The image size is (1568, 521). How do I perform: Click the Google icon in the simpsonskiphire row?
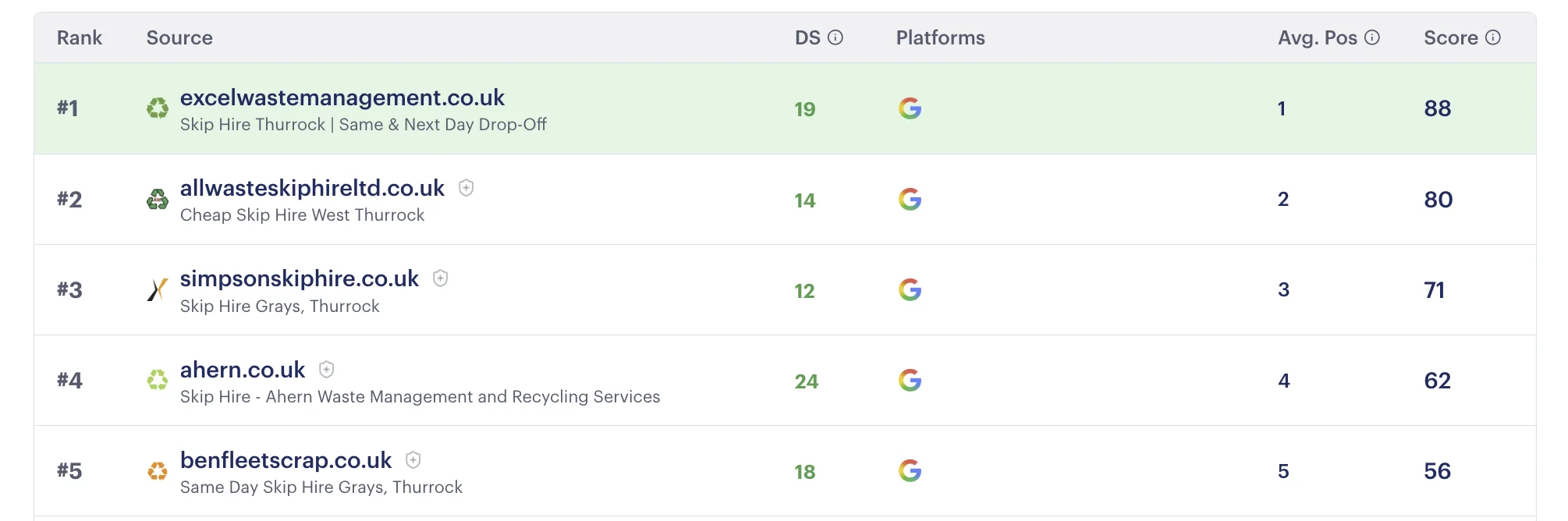click(x=910, y=290)
